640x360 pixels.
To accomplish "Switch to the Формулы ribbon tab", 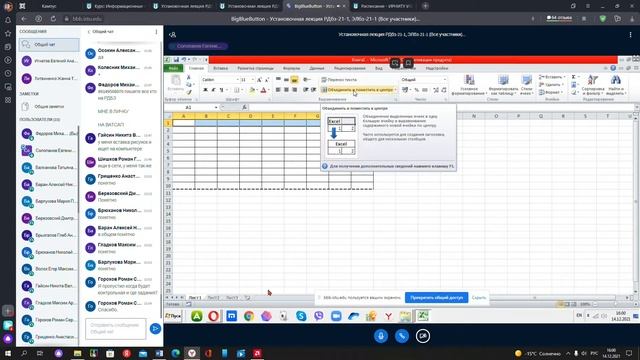I will coord(291,68).
